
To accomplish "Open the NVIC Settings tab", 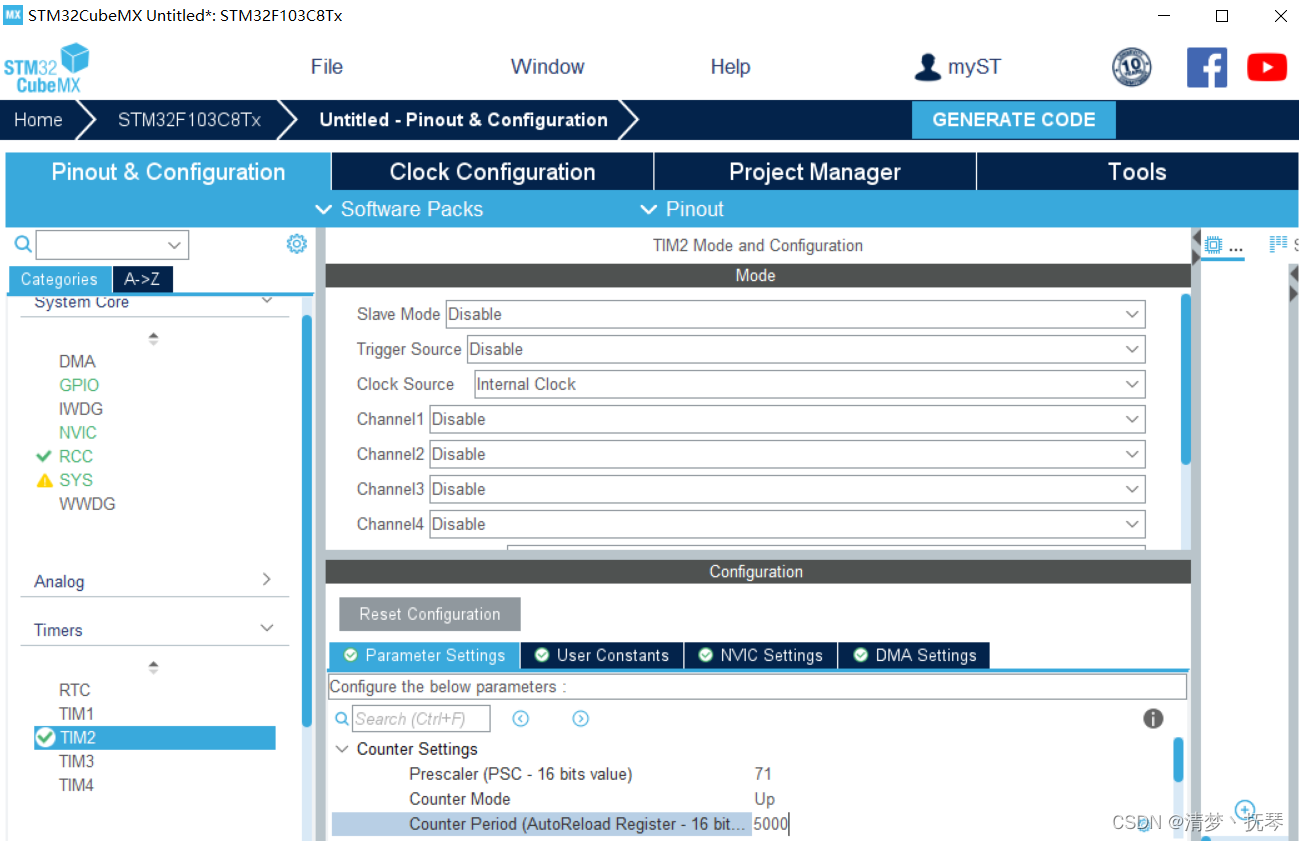I will (761, 655).
